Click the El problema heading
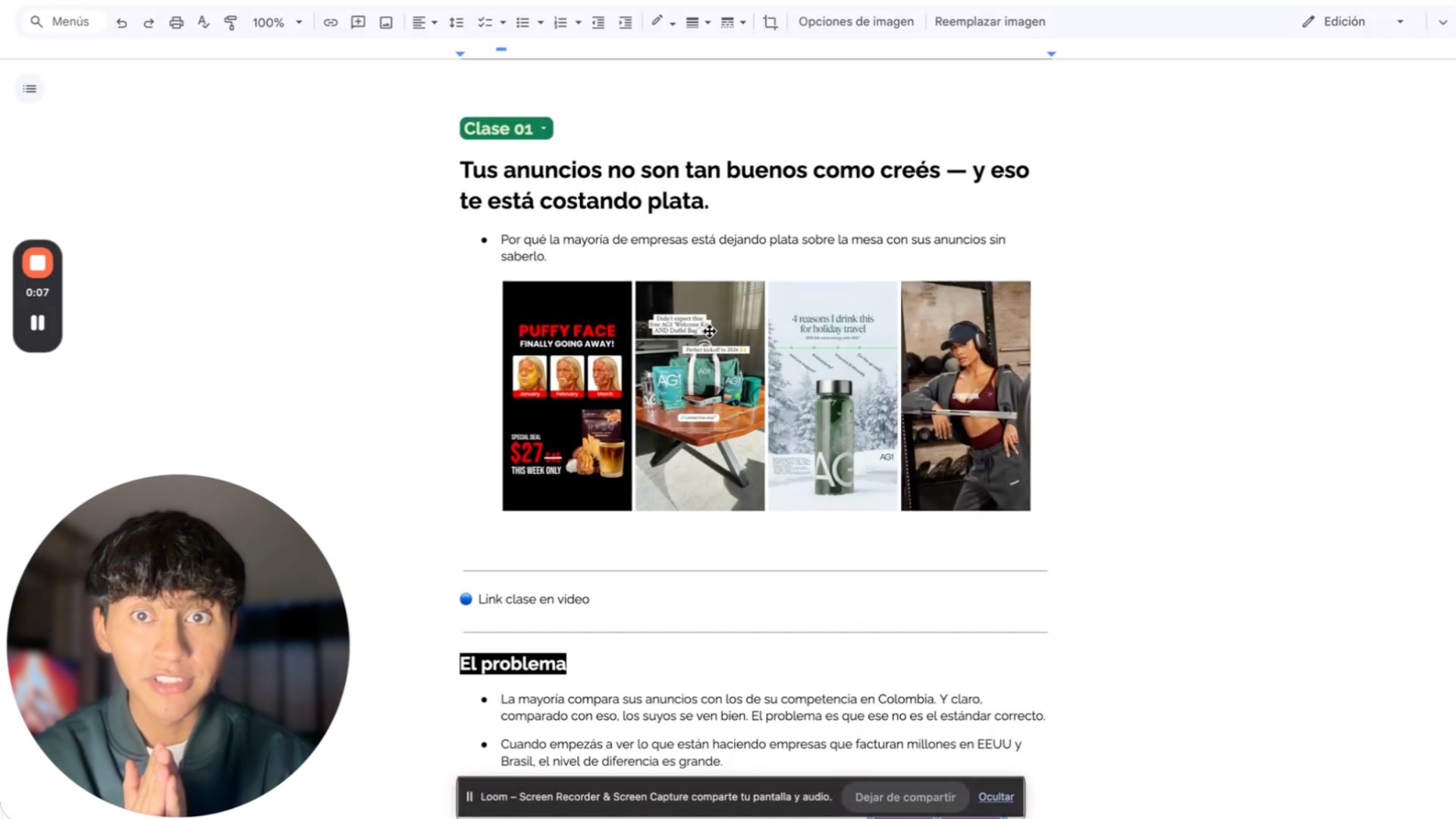The width and height of the screenshot is (1456, 819). pyautogui.click(x=513, y=664)
